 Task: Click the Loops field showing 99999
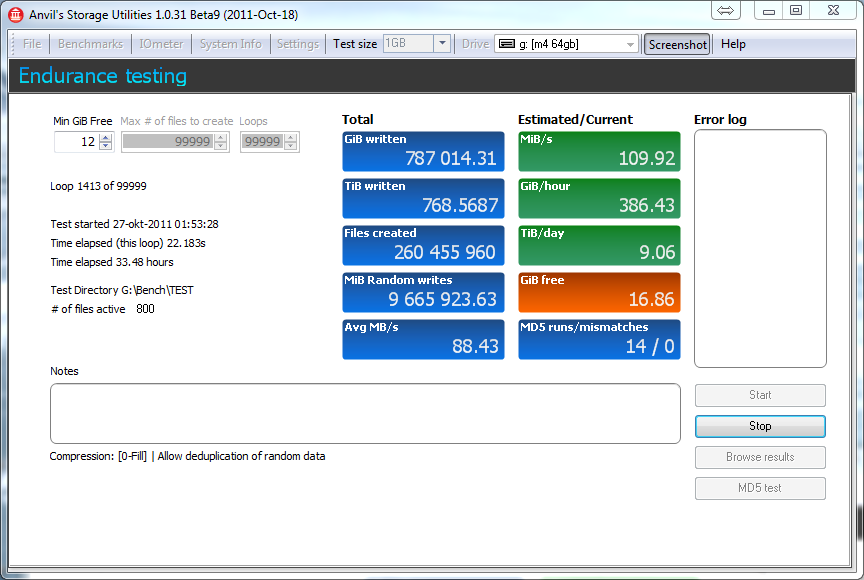coord(262,142)
